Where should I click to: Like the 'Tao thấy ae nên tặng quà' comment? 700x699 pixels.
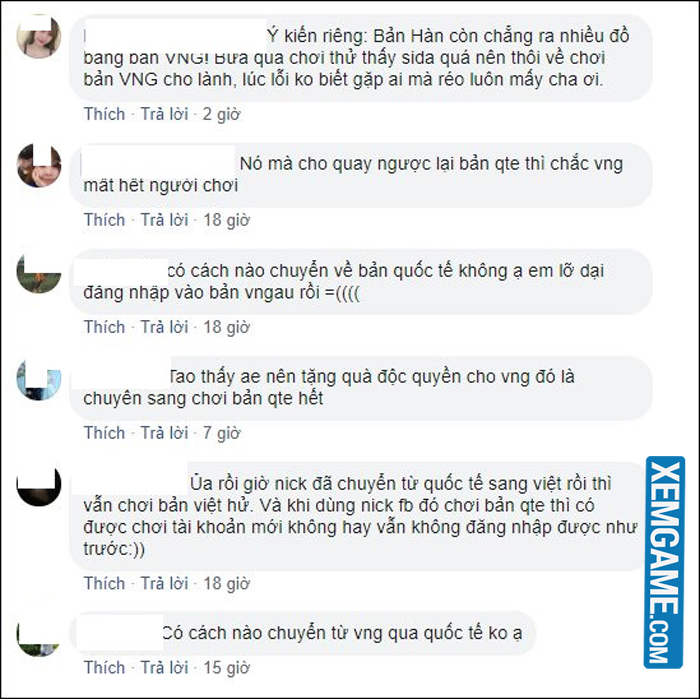click(104, 433)
